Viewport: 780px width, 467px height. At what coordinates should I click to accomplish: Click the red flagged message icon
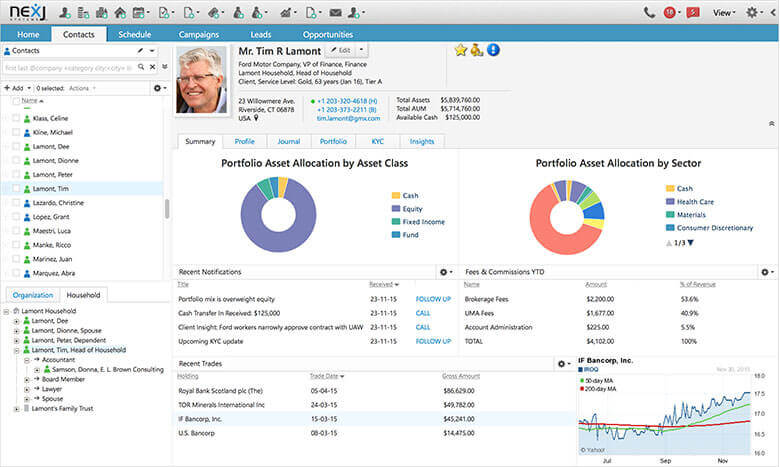point(692,12)
